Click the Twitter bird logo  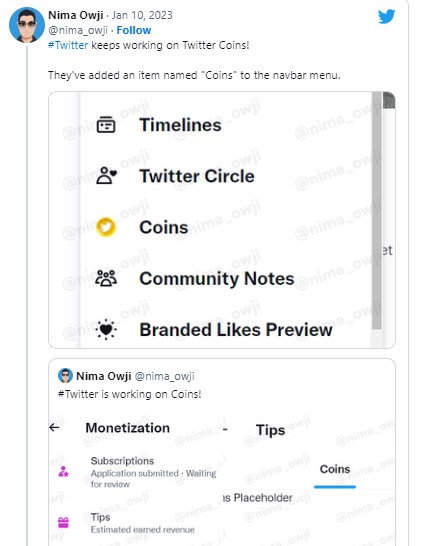click(x=387, y=16)
